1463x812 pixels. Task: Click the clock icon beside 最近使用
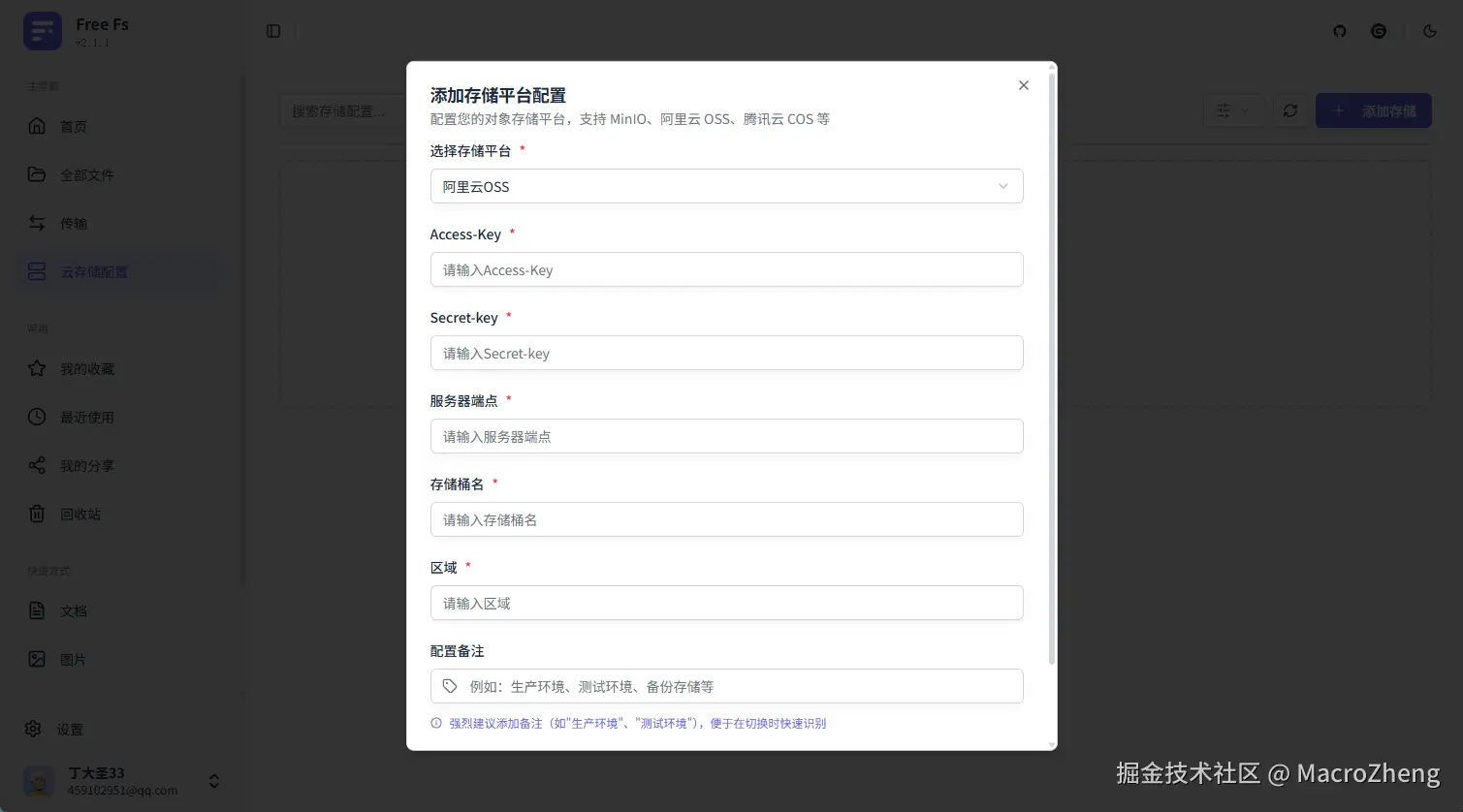click(x=37, y=417)
